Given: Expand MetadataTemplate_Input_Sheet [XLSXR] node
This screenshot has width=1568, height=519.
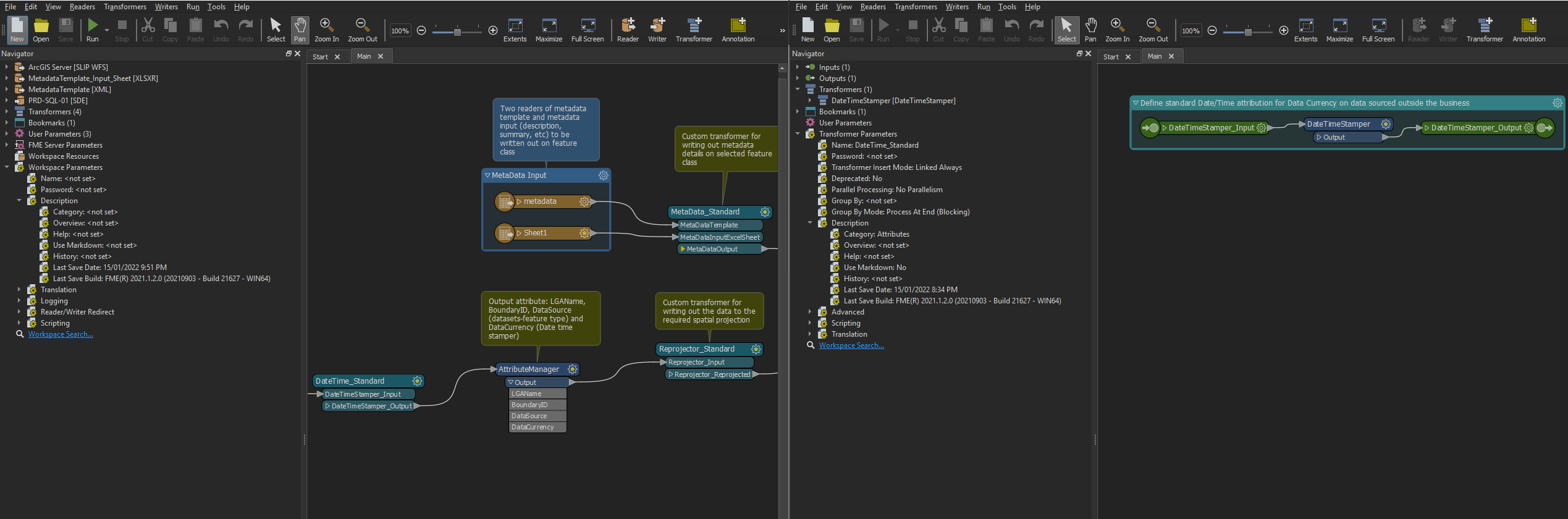Looking at the screenshot, I should coord(7,78).
